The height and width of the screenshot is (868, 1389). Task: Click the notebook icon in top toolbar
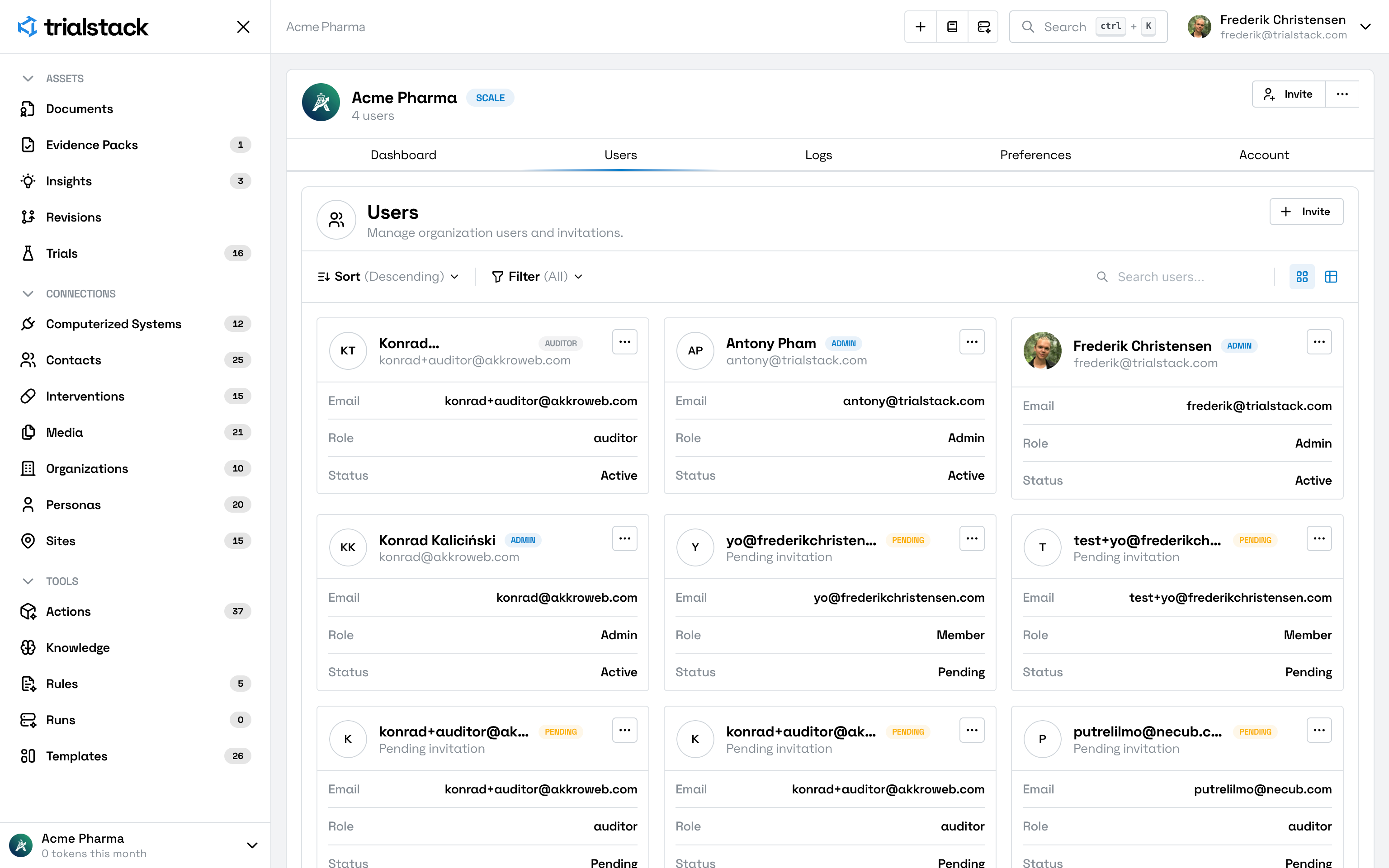point(952,27)
